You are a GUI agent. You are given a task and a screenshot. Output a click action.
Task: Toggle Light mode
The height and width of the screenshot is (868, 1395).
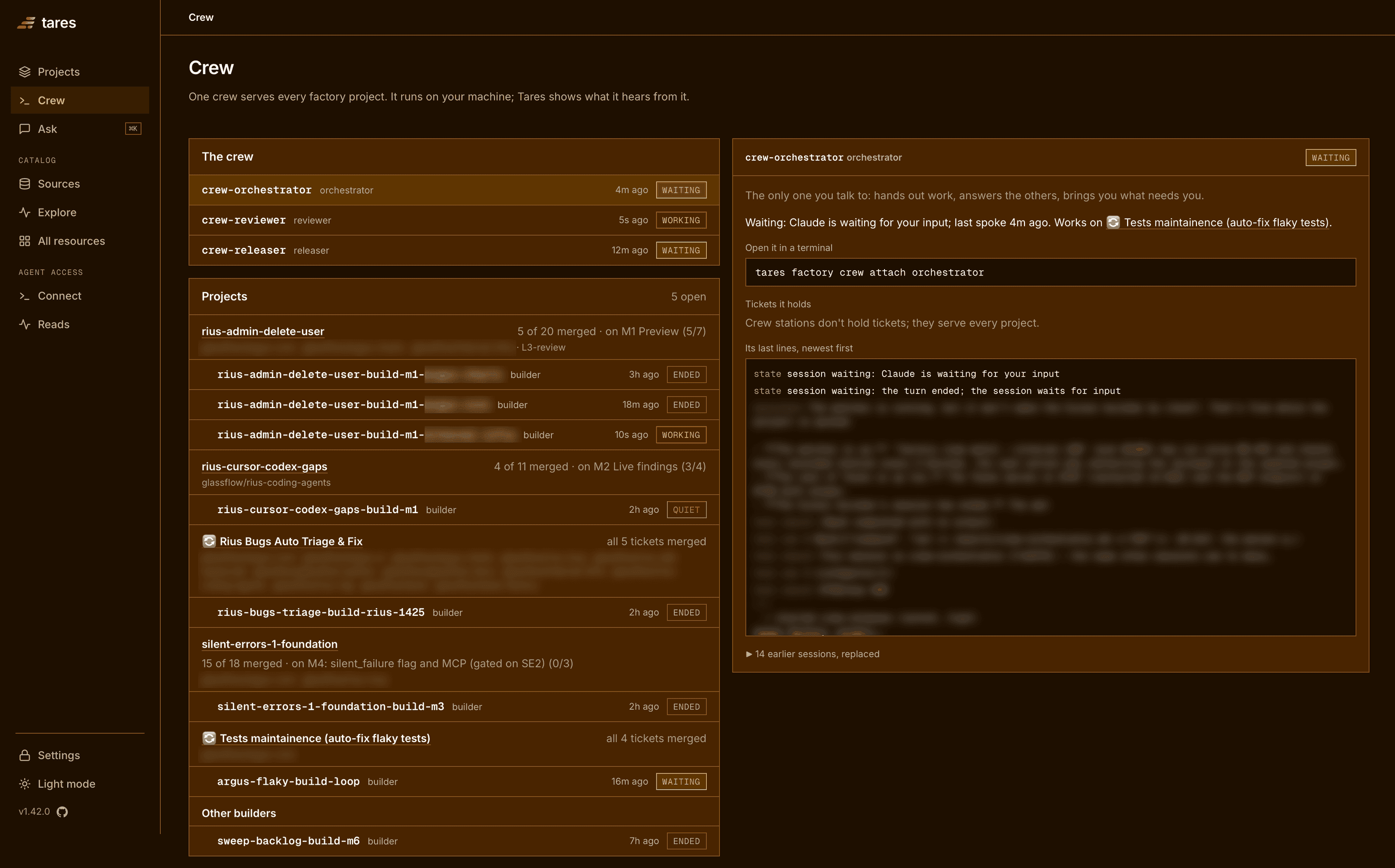pyautogui.click(x=80, y=784)
